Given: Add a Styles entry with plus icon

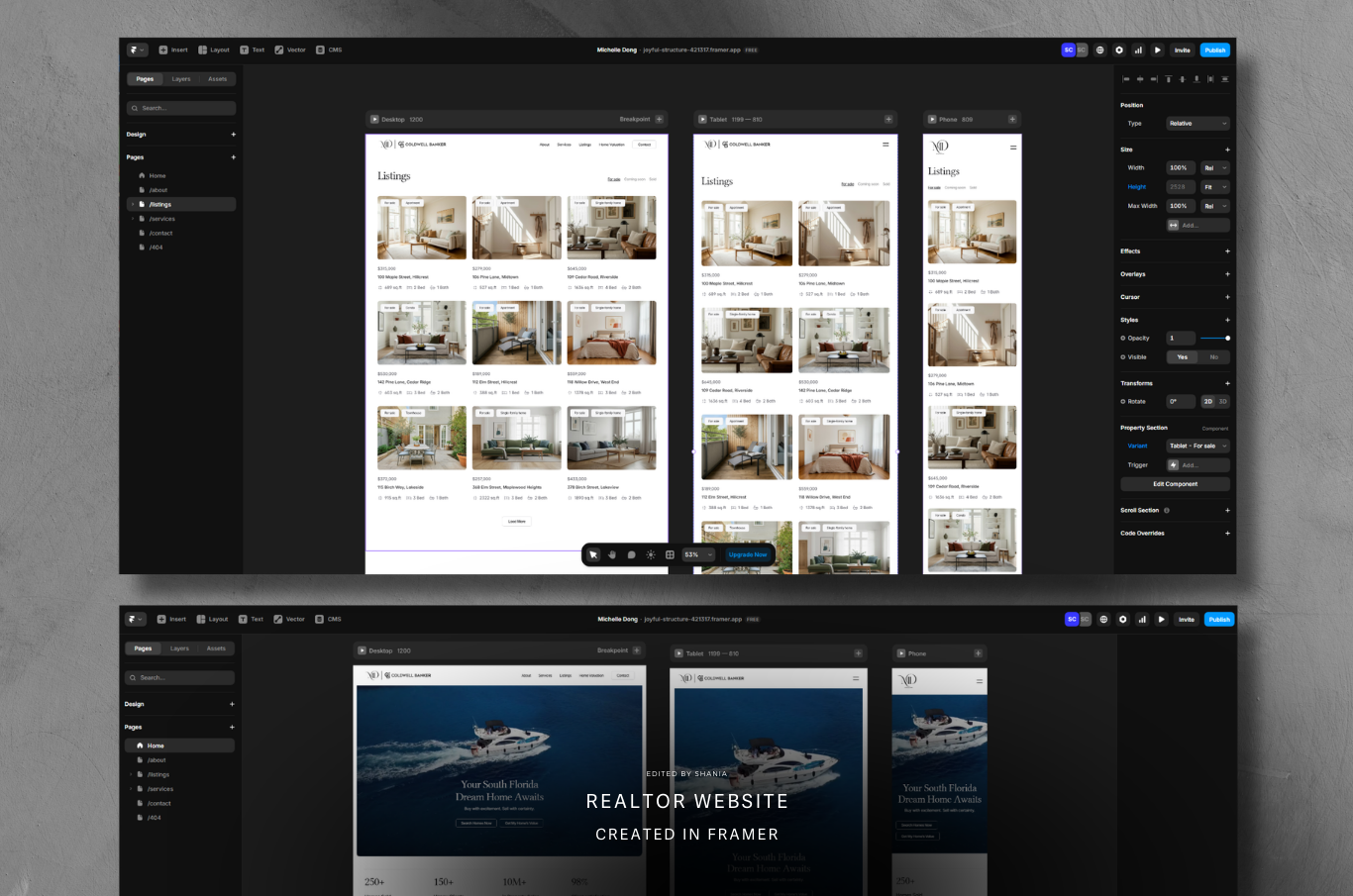Looking at the screenshot, I should [1228, 320].
